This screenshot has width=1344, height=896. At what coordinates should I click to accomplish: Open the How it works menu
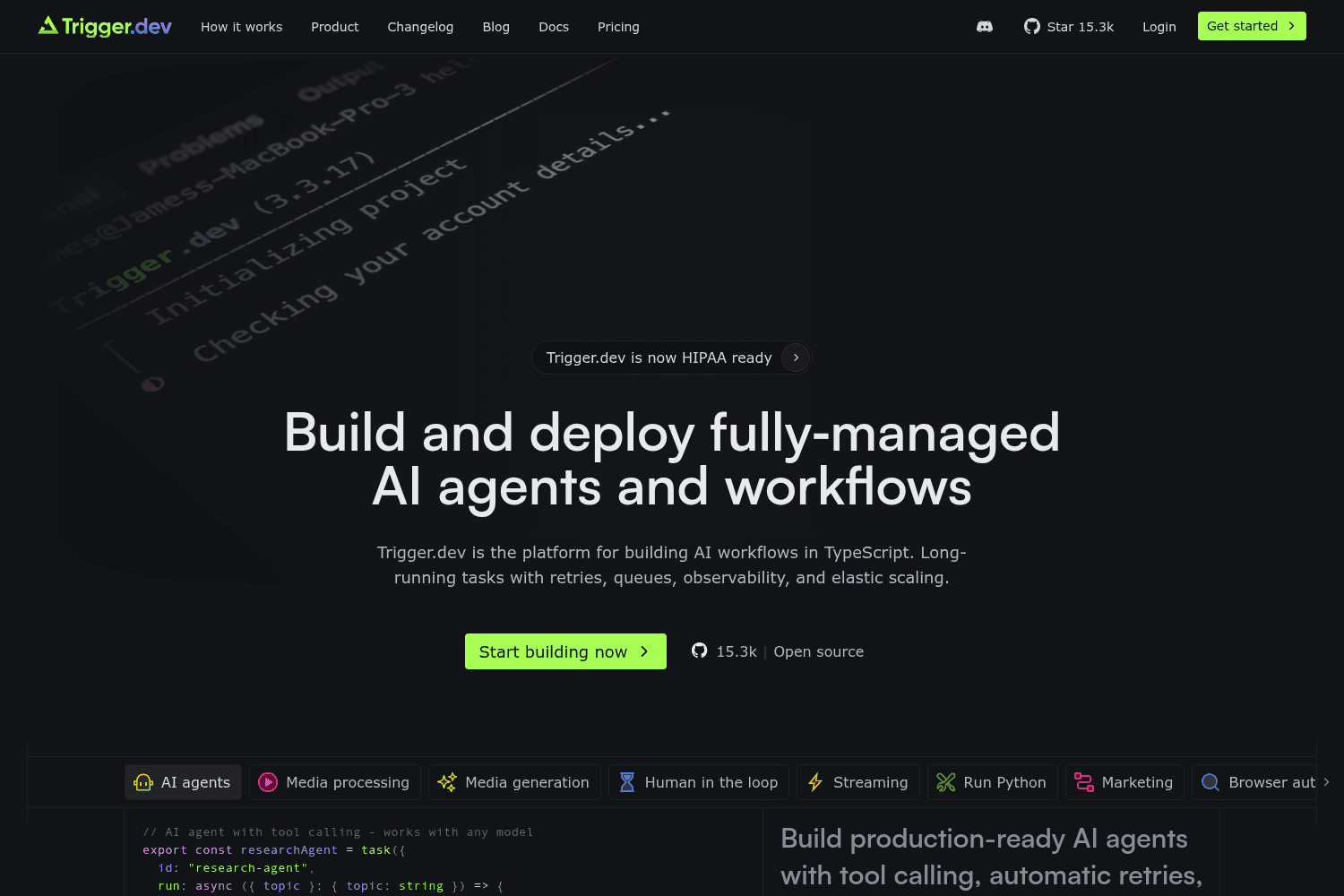coord(241,27)
